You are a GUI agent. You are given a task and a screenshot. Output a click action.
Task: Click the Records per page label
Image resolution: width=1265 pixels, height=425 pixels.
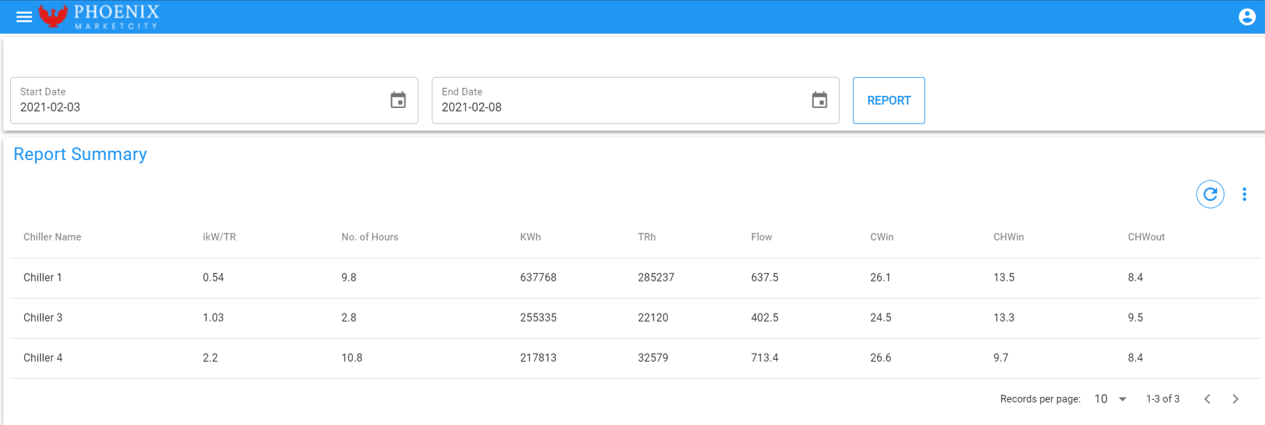tap(1040, 399)
